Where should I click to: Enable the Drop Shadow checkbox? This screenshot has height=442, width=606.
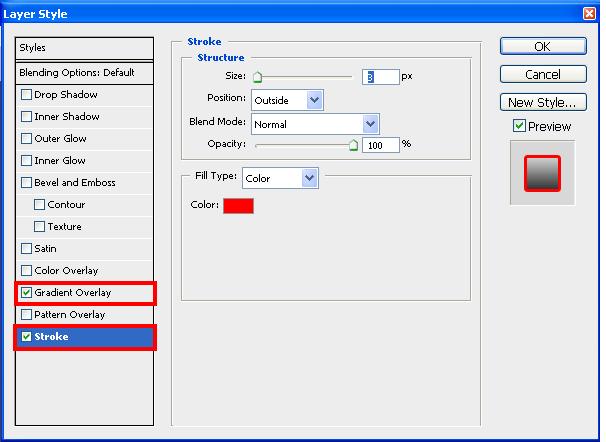click(27, 95)
